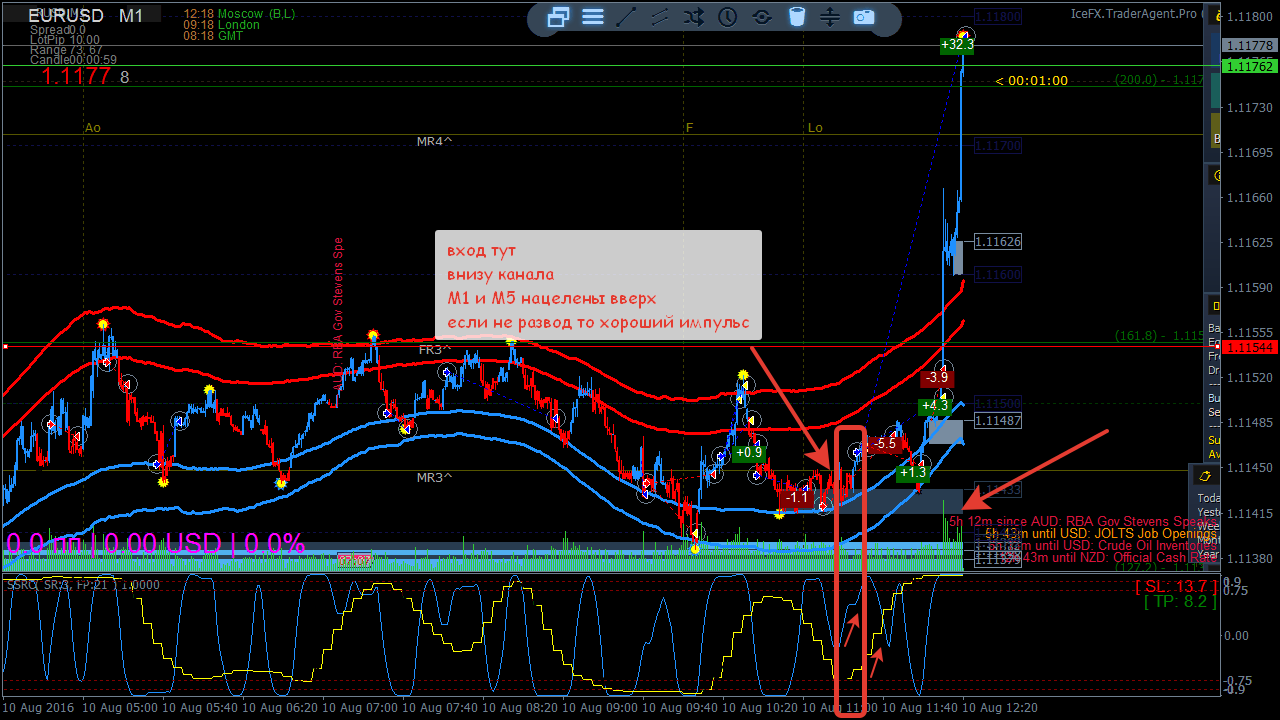Click the FR3^ level label
The height and width of the screenshot is (720, 1280).
pyautogui.click(x=436, y=351)
